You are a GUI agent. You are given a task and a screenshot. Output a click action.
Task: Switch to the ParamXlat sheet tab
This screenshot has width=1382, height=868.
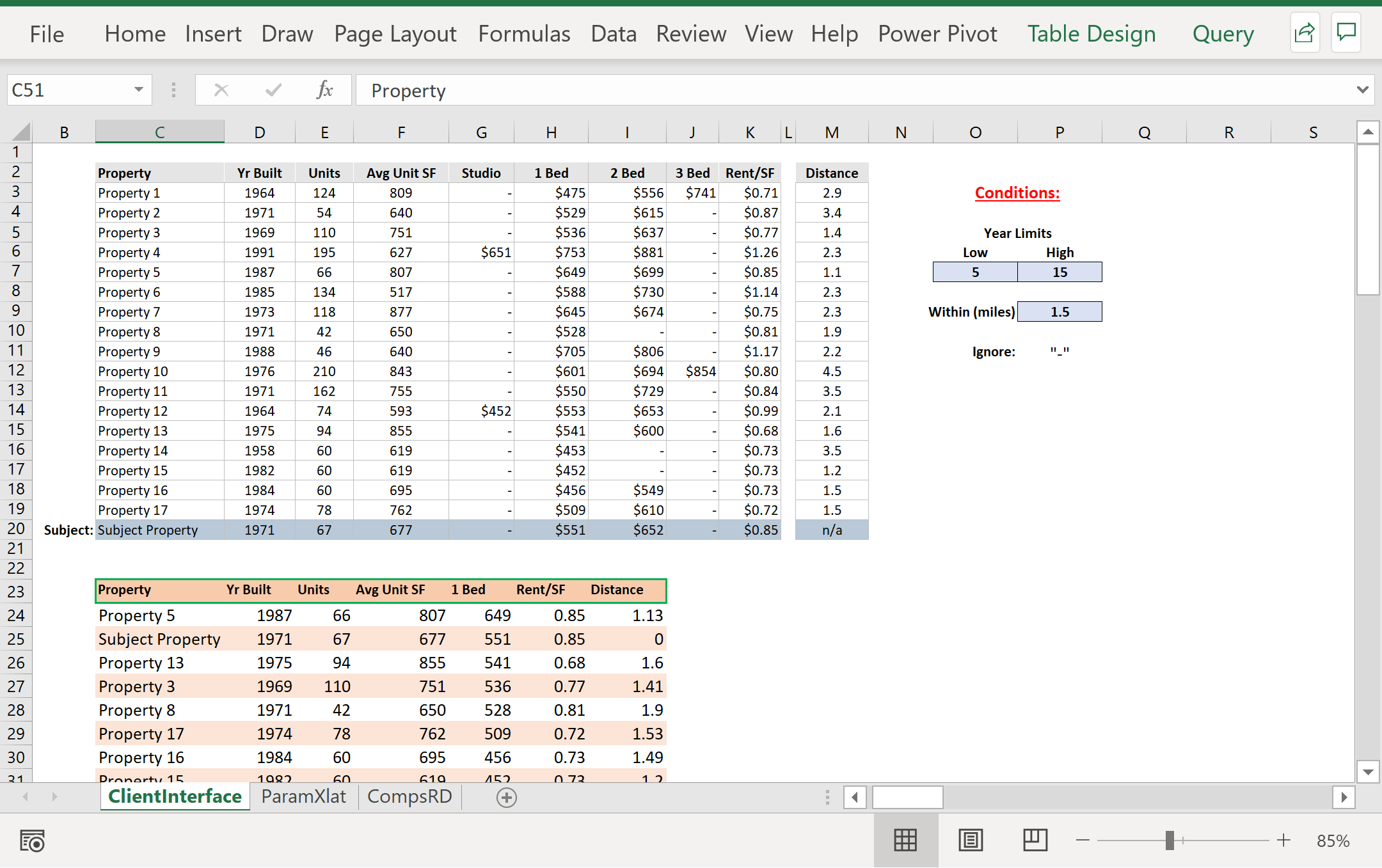(303, 796)
